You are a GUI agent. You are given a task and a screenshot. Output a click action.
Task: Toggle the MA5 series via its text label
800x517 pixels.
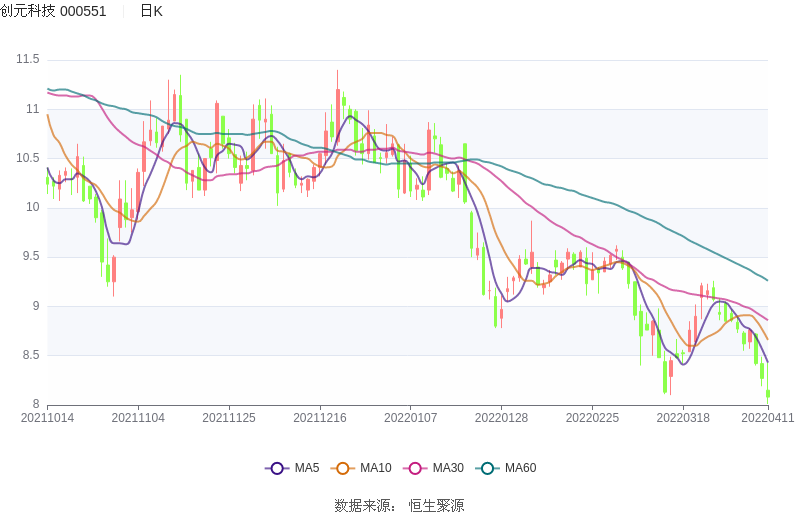click(307, 468)
